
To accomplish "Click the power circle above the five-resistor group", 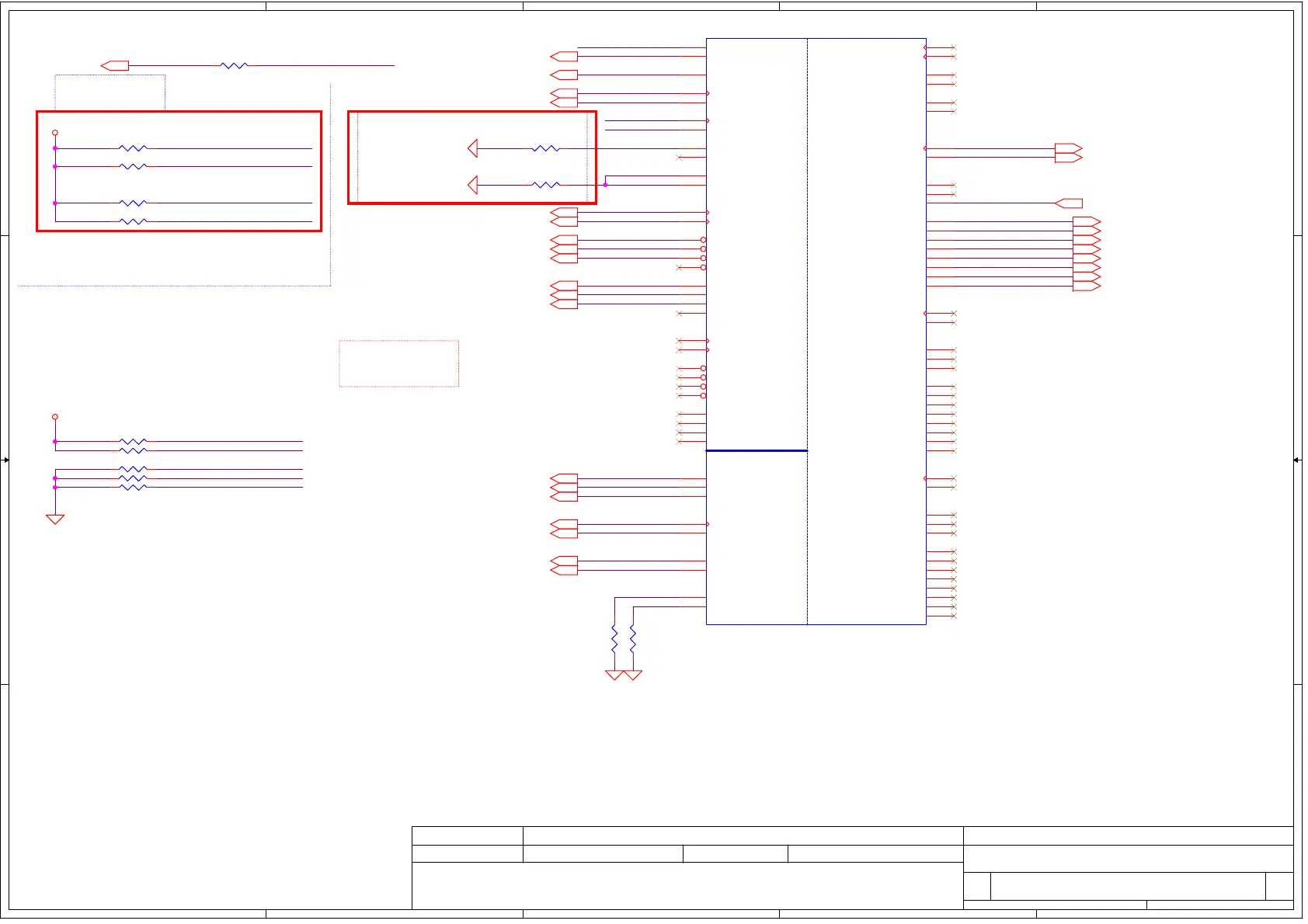I will pos(55,417).
